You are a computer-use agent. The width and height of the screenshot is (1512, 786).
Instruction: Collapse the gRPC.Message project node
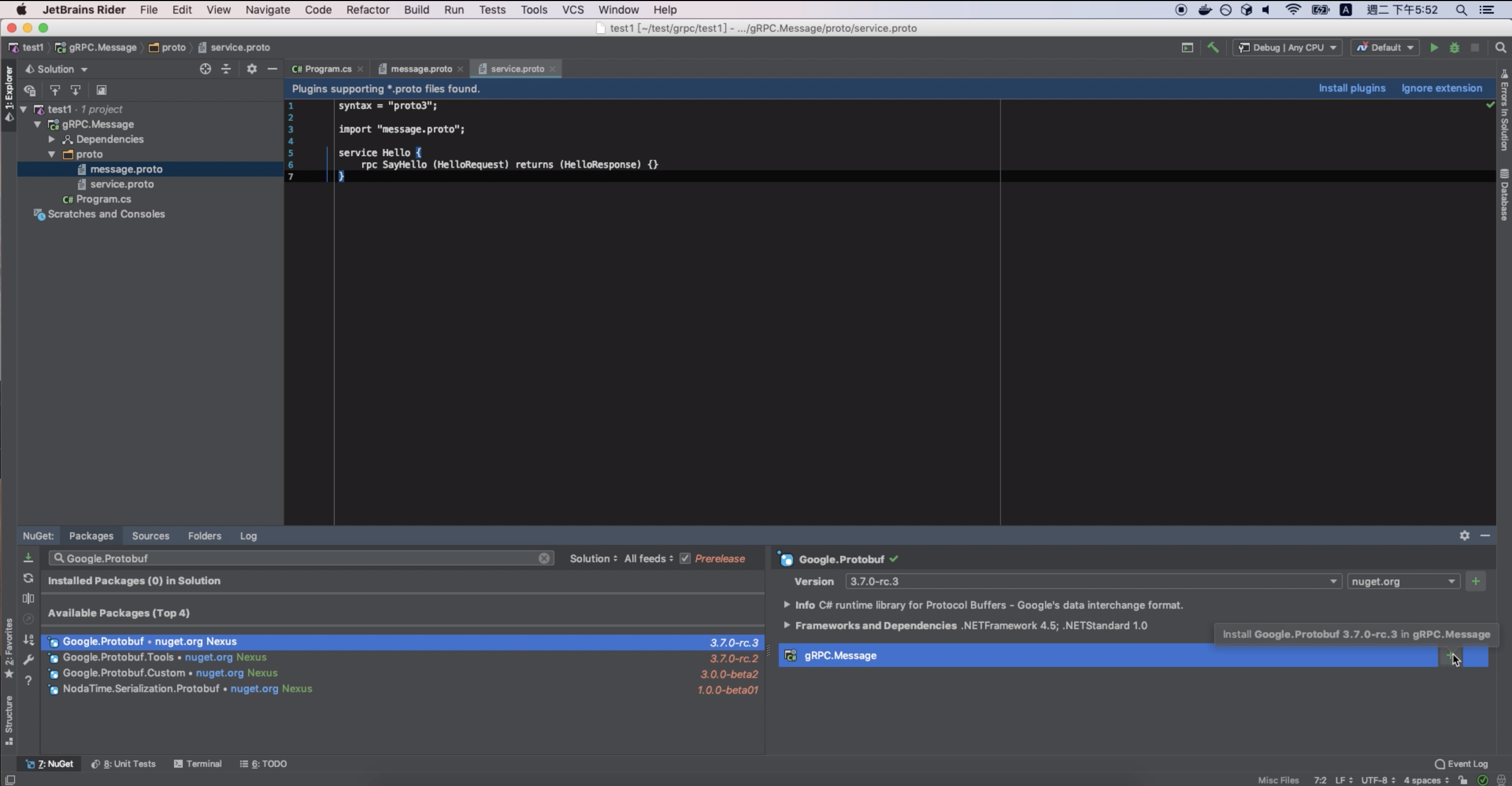click(38, 124)
